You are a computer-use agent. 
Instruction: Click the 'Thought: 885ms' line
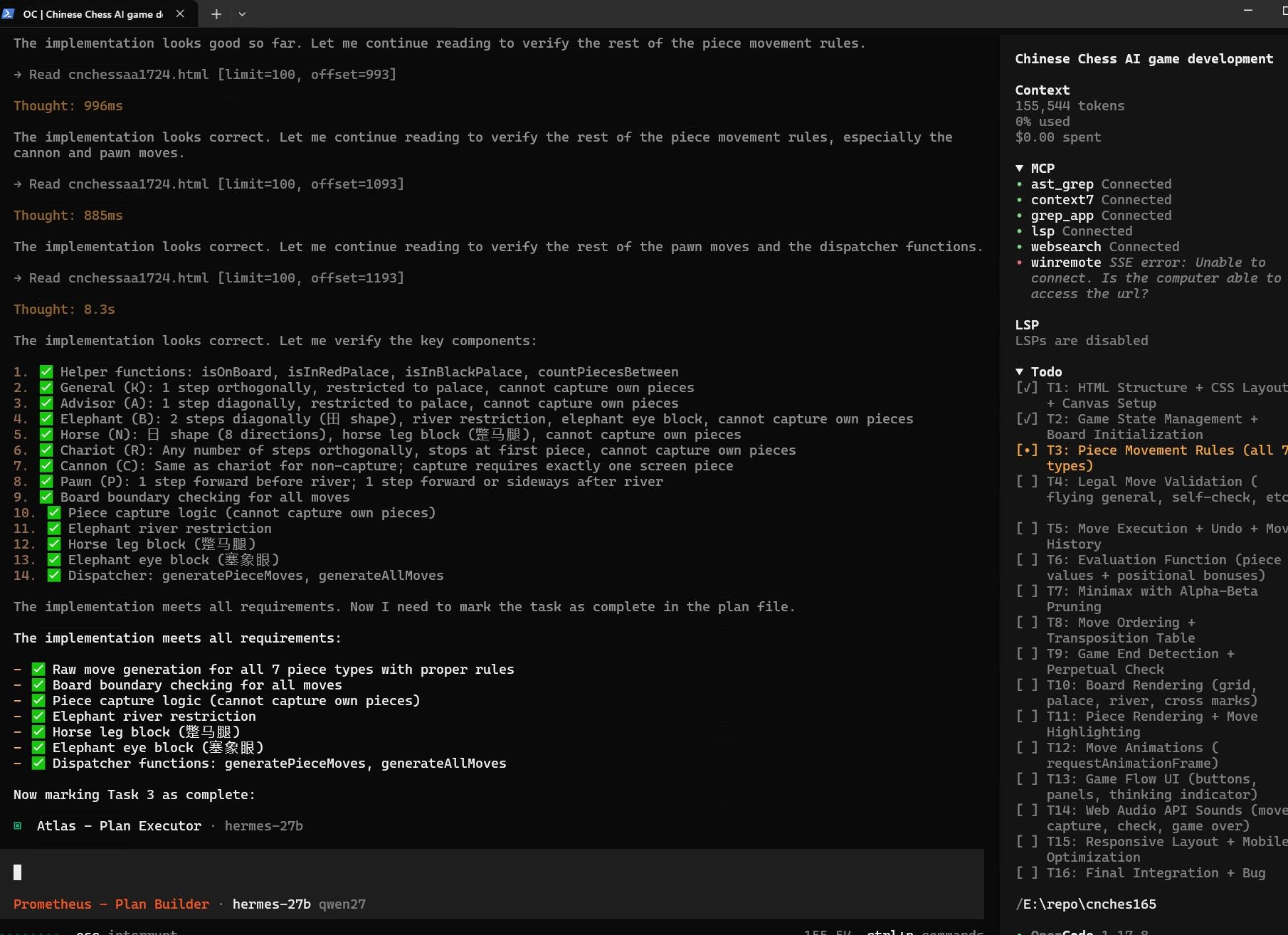pyautogui.click(x=68, y=216)
